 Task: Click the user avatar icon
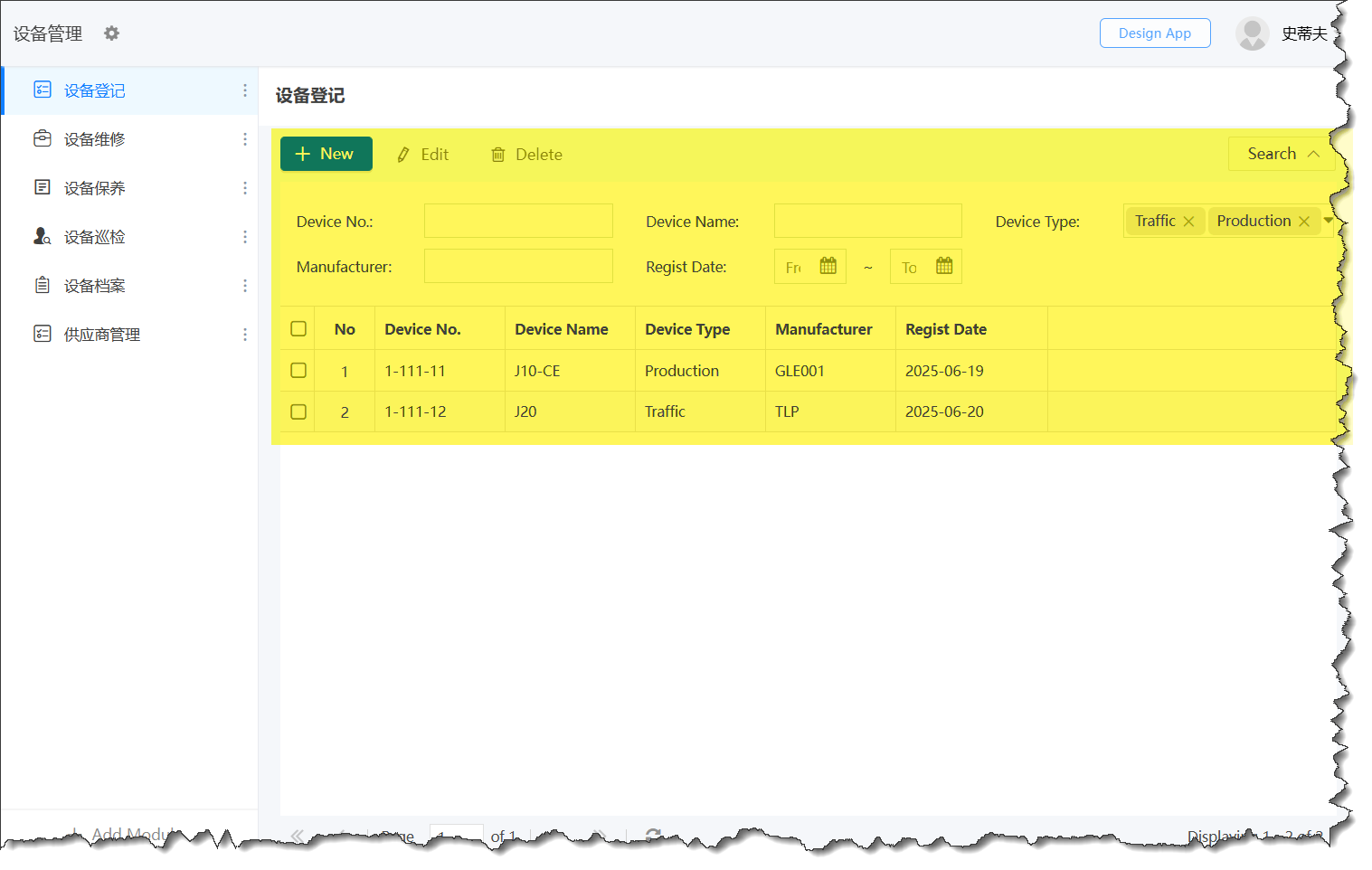click(1252, 33)
